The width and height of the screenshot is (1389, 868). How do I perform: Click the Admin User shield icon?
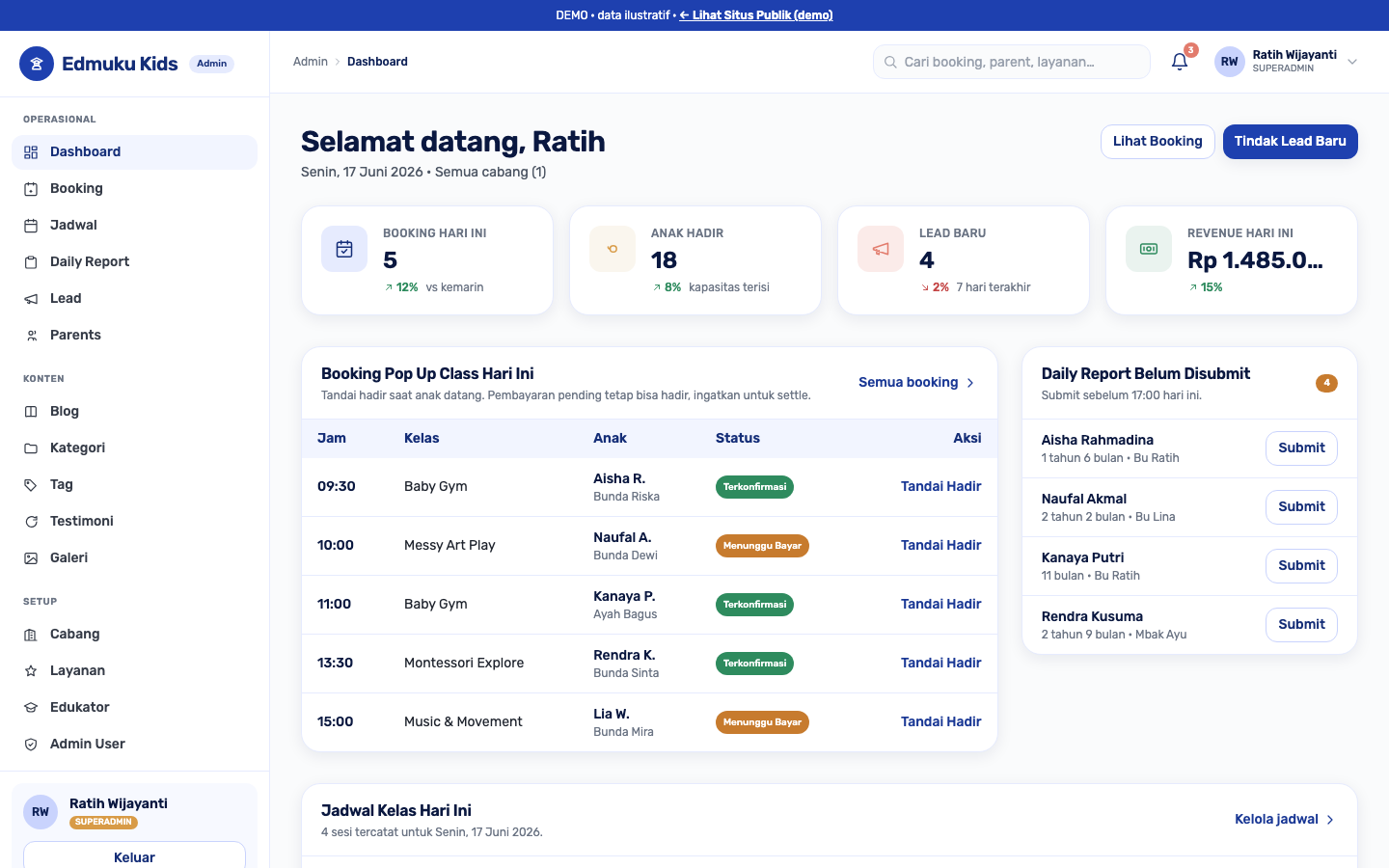click(x=31, y=745)
